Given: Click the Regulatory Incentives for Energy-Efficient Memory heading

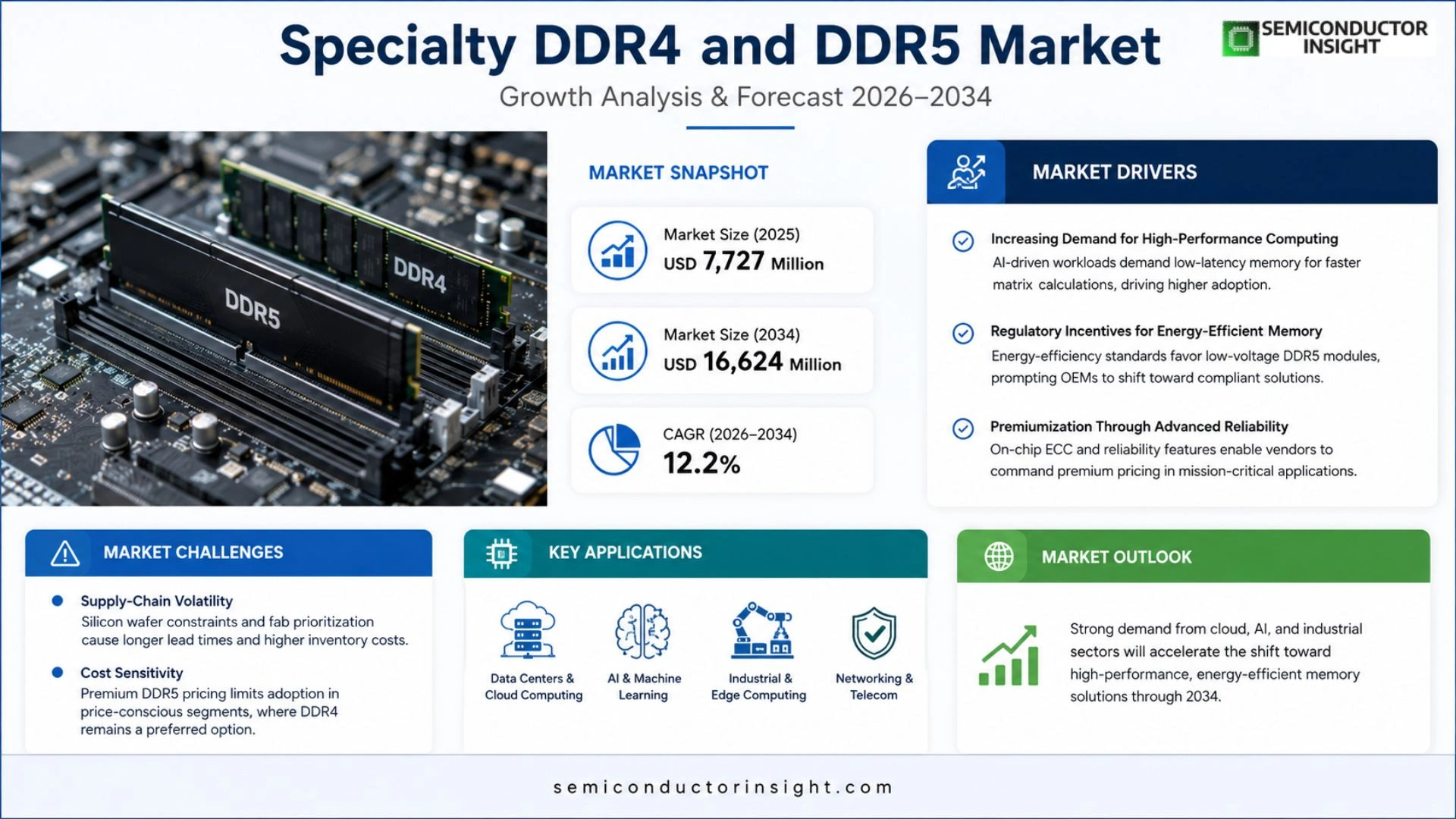Looking at the screenshot, I should pos(1156,331).
